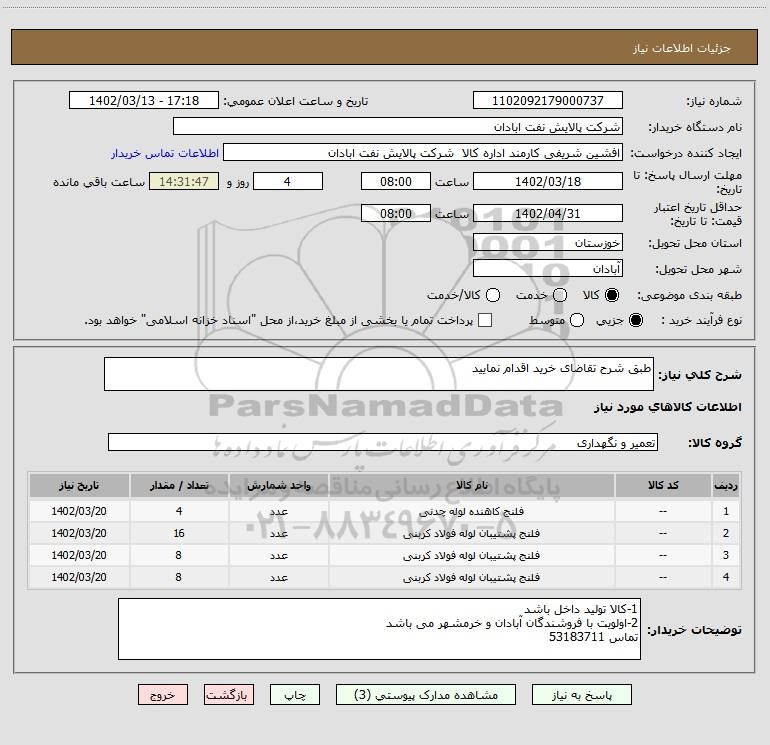Select the کالا radio button

612,295
